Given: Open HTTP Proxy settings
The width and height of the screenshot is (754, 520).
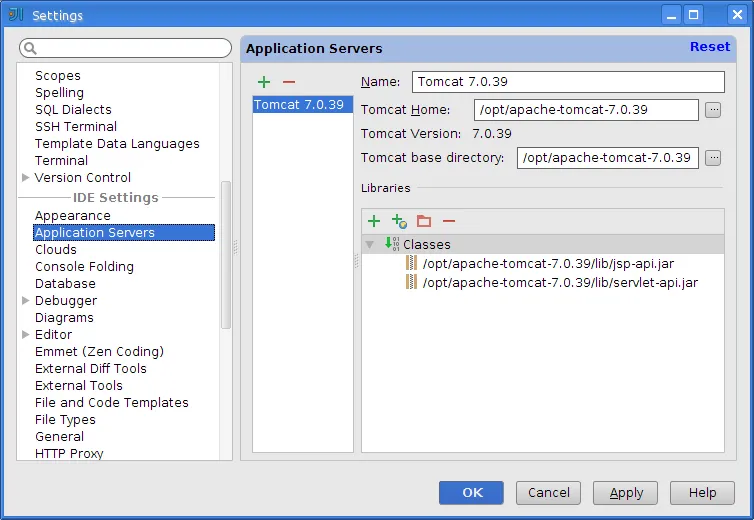Looking at the screenshot, I should 69,453.
